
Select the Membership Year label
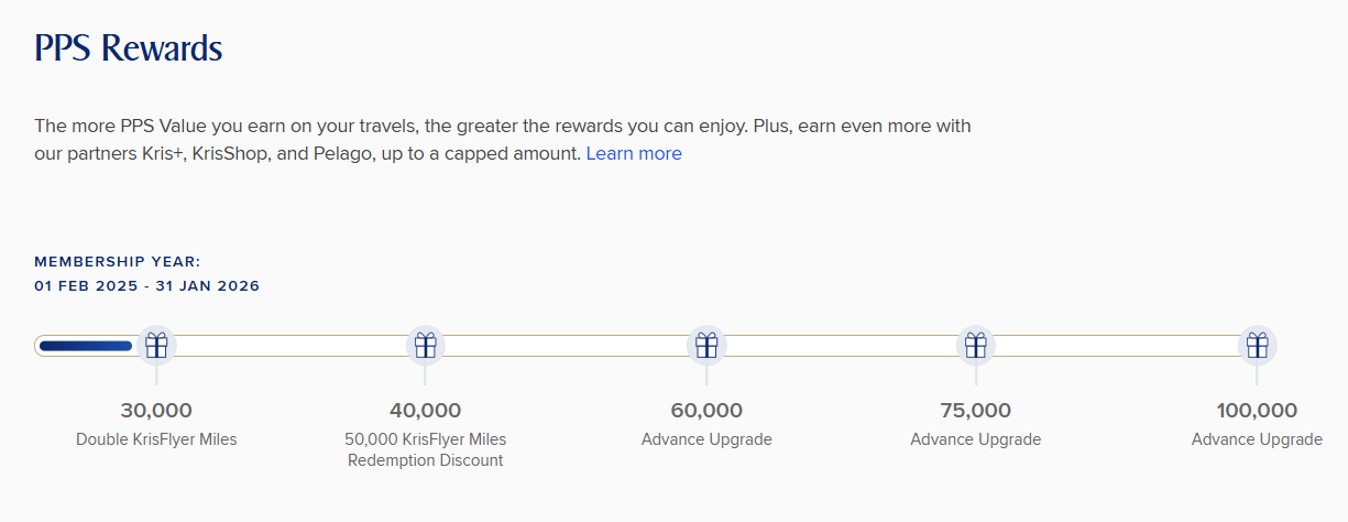[118, 262]
